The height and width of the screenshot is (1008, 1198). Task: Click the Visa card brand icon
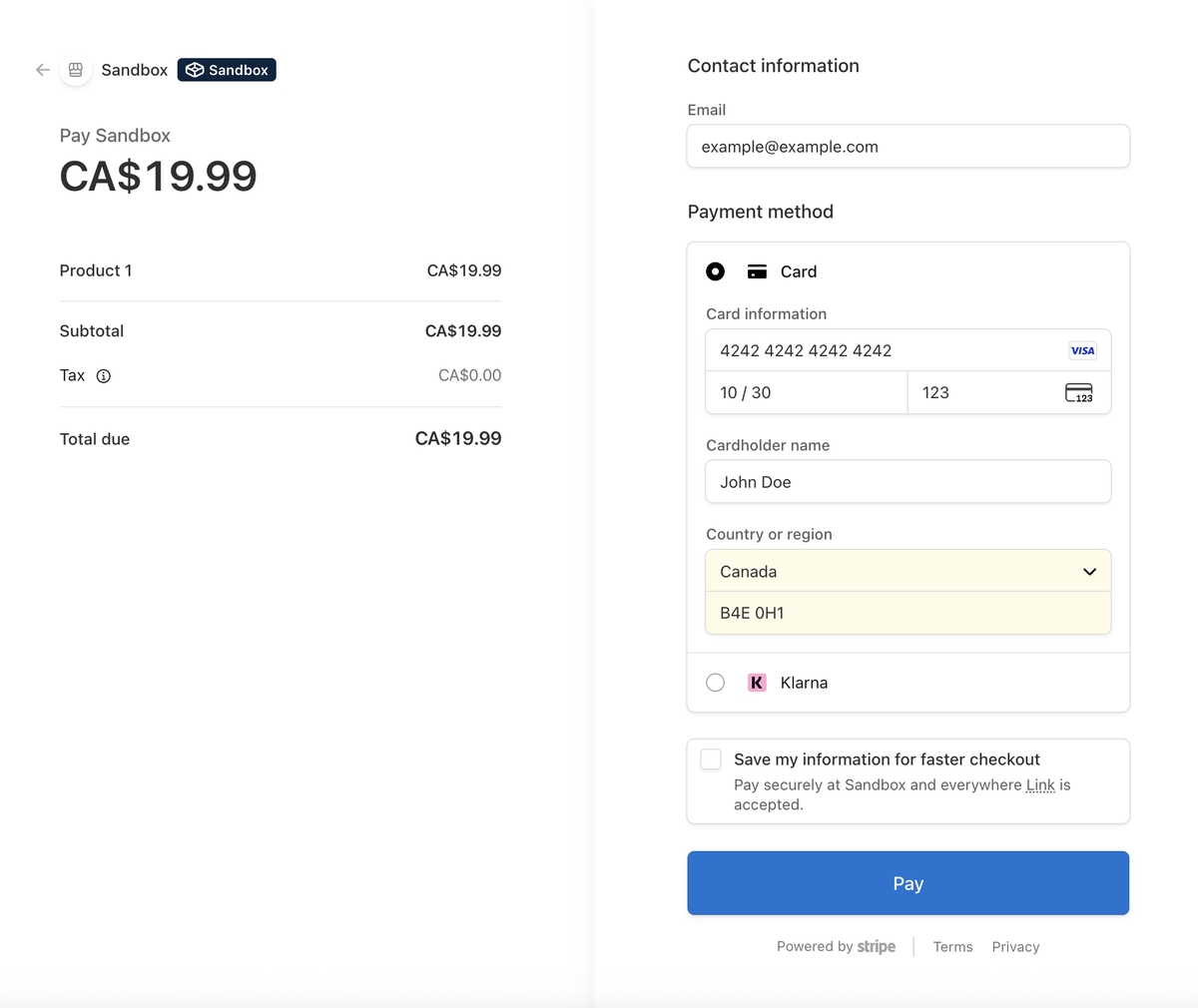coord(1082,350)
